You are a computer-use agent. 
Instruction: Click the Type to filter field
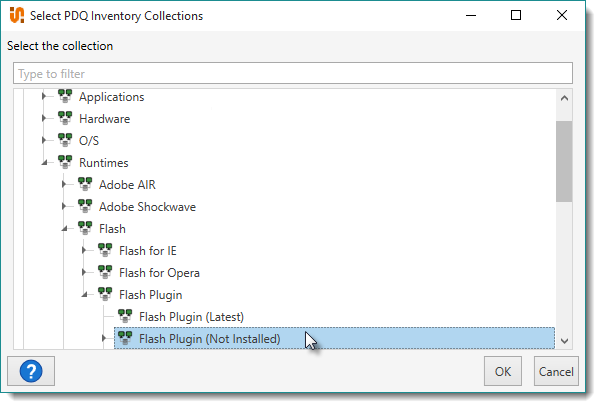pyautogui.click(x=292, y=74)
